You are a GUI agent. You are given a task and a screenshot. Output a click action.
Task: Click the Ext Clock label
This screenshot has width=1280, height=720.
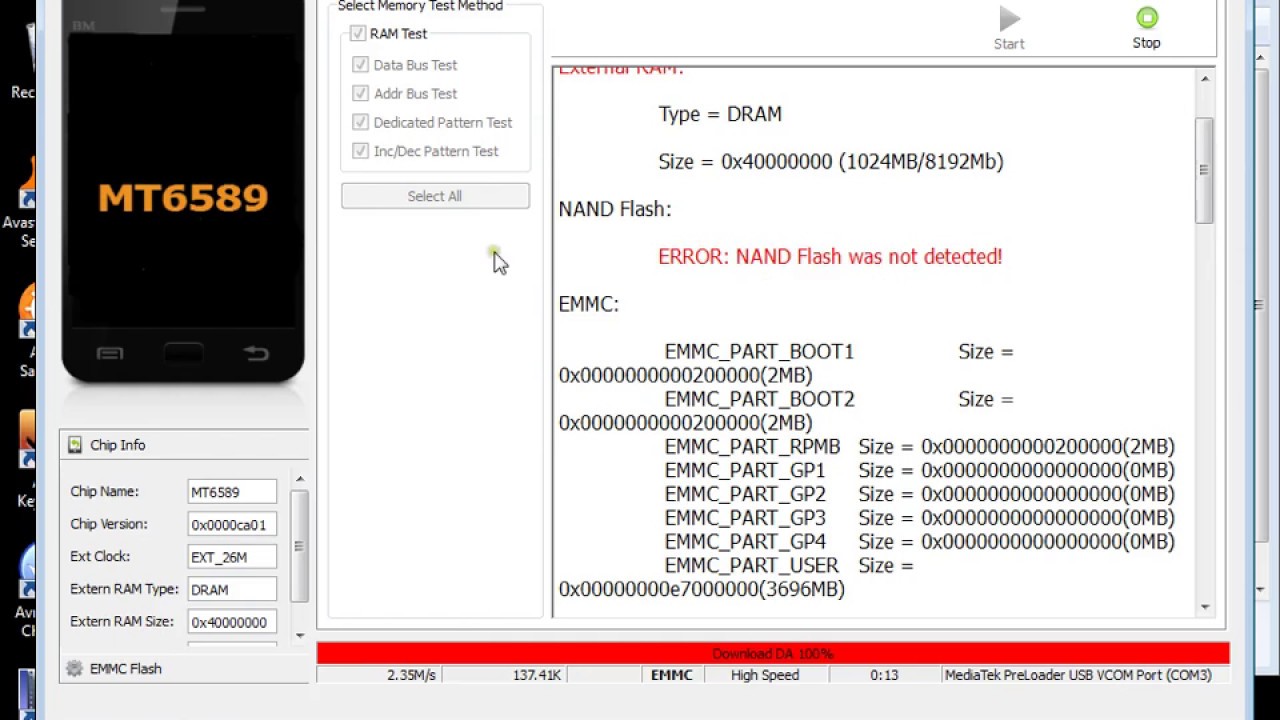(100, 557)
